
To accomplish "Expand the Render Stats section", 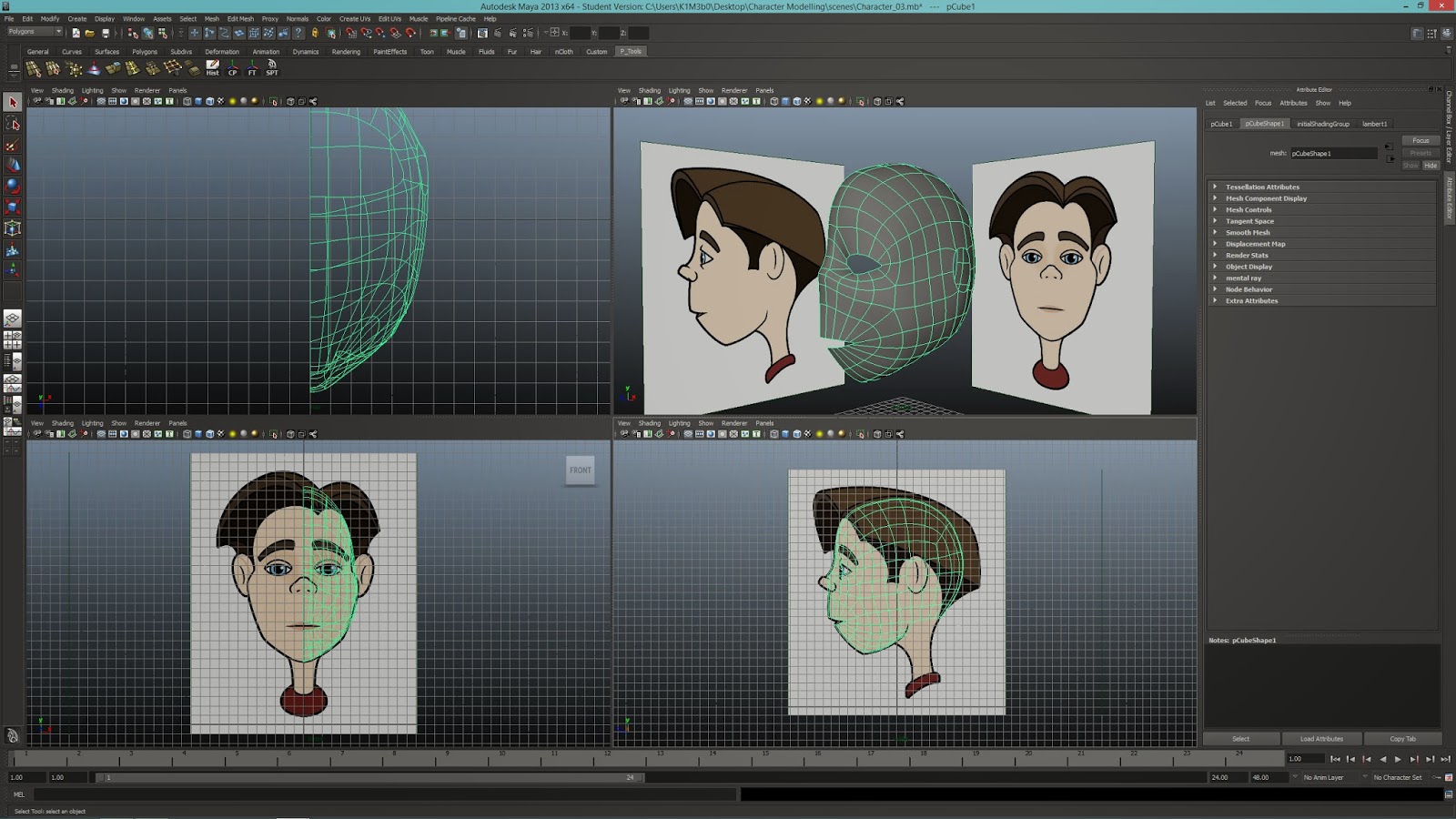I will pyautogui.click(x=1321, y=255).
